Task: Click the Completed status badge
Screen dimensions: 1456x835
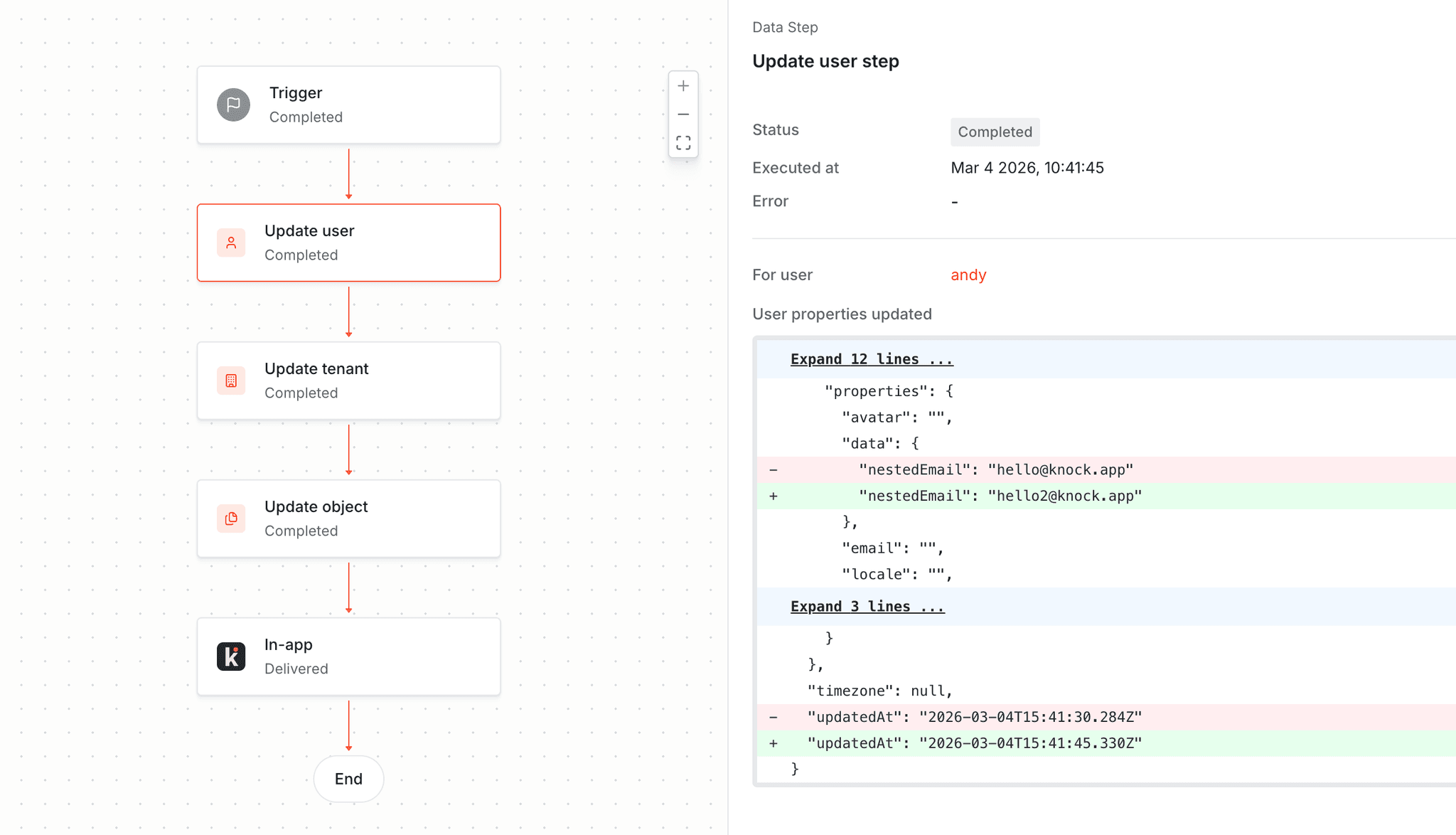Action: 994,132
